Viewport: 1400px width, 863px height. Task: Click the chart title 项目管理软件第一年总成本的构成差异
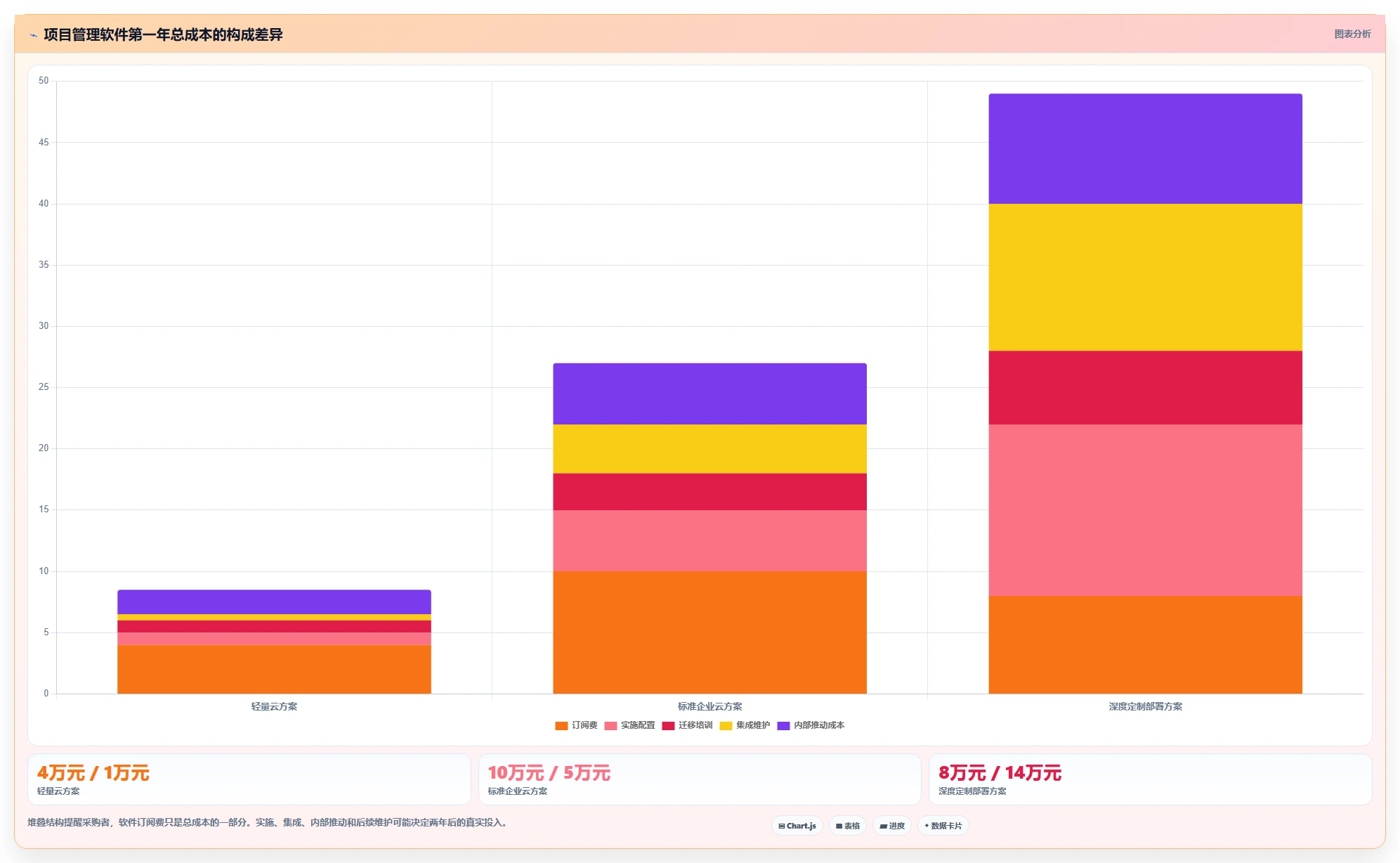[x=163, y=34]
